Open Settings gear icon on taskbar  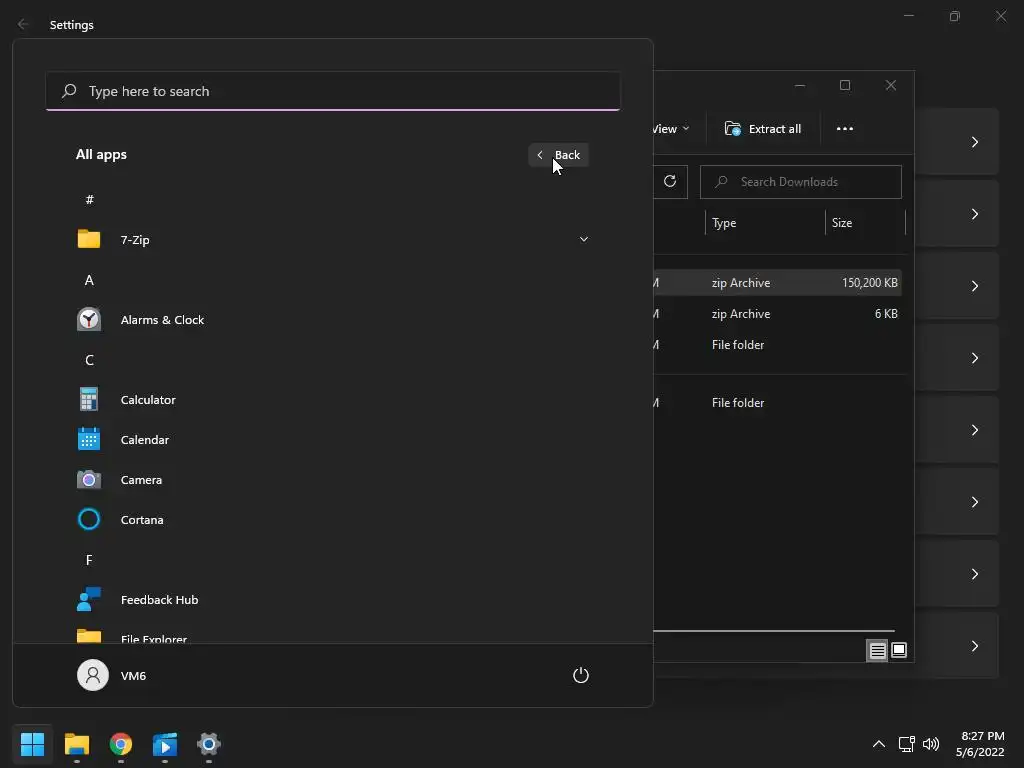coord(209,744)
